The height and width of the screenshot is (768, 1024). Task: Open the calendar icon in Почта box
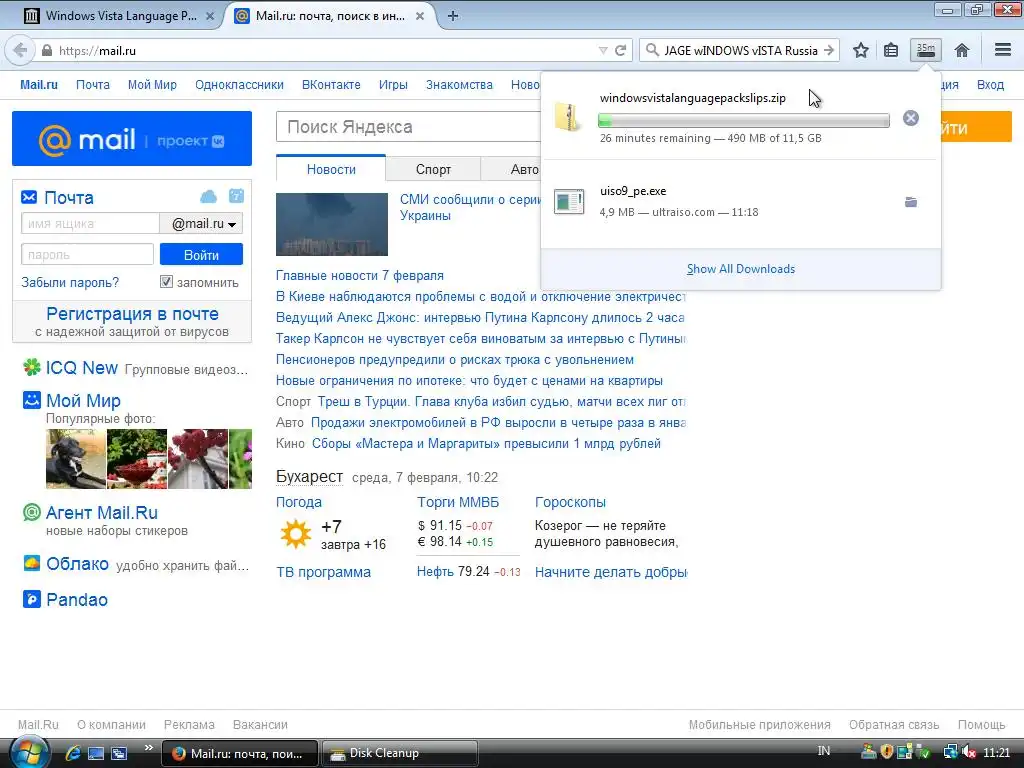[236, 196]
